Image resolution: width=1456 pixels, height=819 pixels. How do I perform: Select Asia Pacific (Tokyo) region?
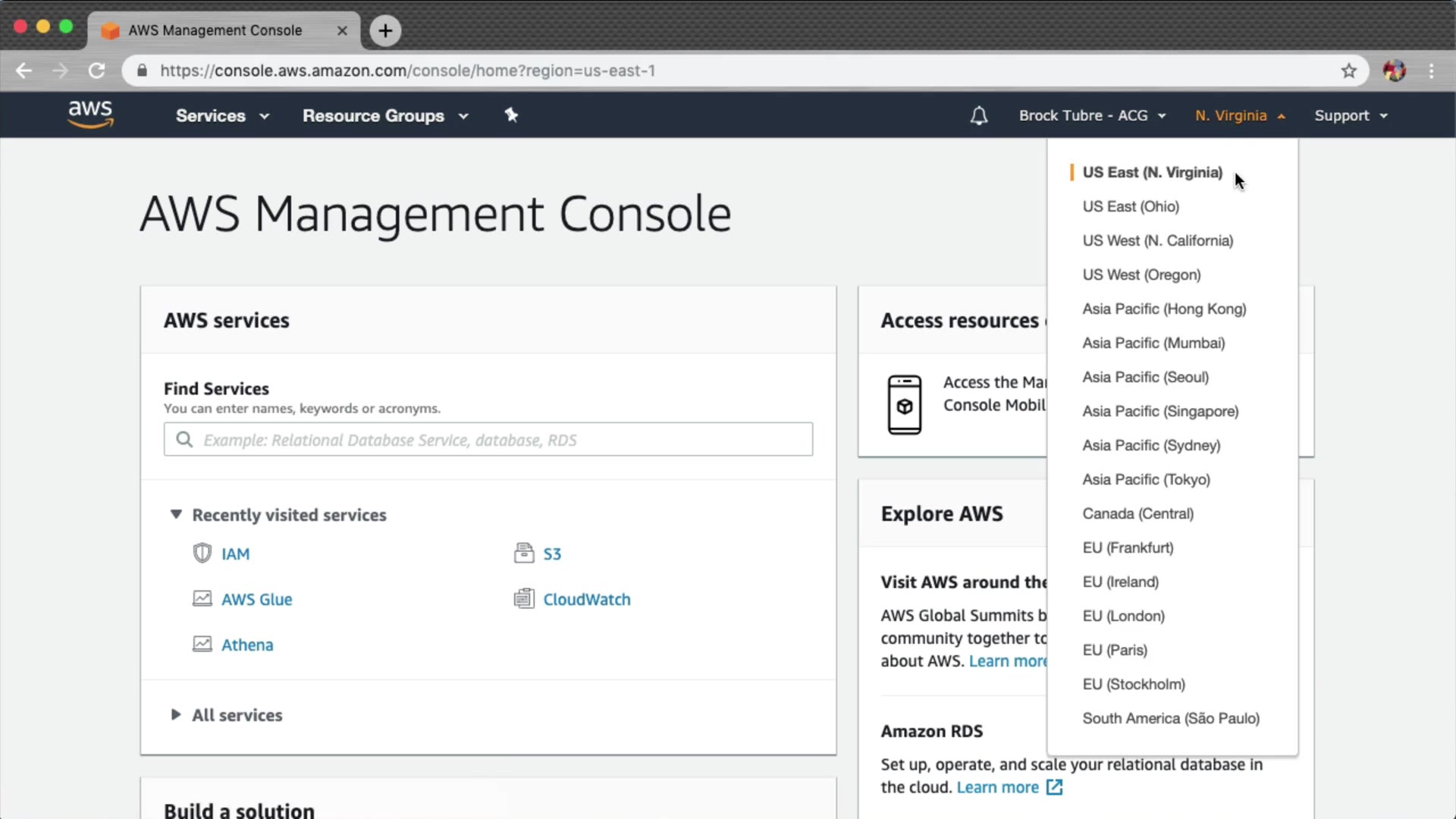point(1146,479)
